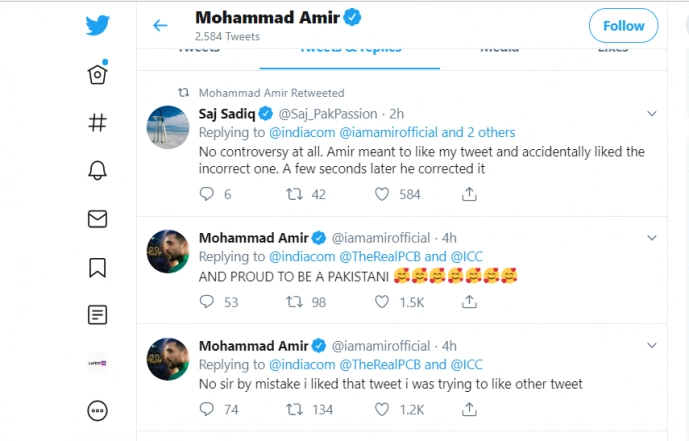Like Saj Sadiq's tweet
Viewport: 689px width, 441px height.
click(382, 194)
